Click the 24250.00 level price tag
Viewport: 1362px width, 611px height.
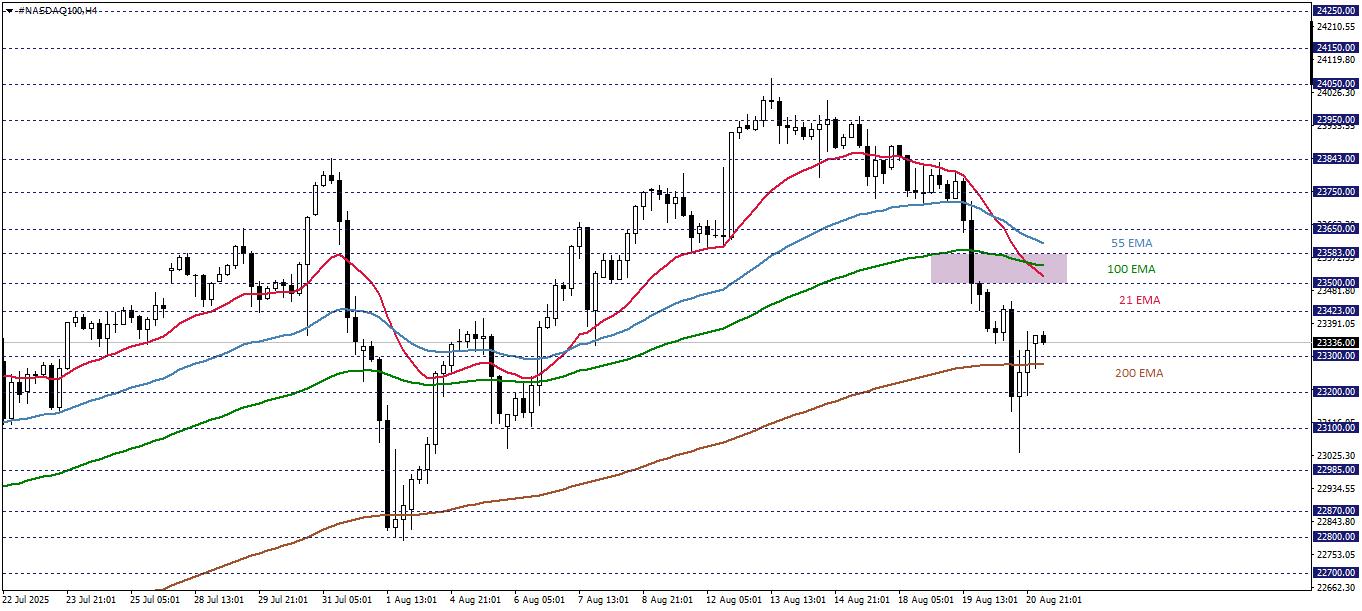[1335, 10]
